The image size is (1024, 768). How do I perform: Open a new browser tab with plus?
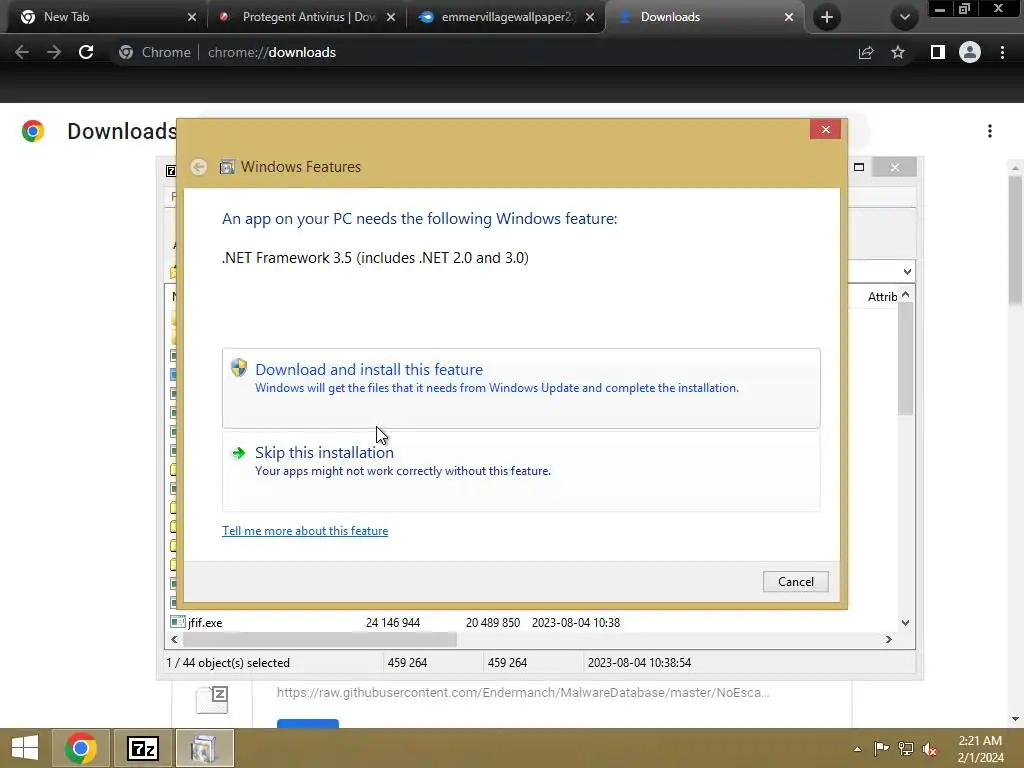[x=827, y=17]
